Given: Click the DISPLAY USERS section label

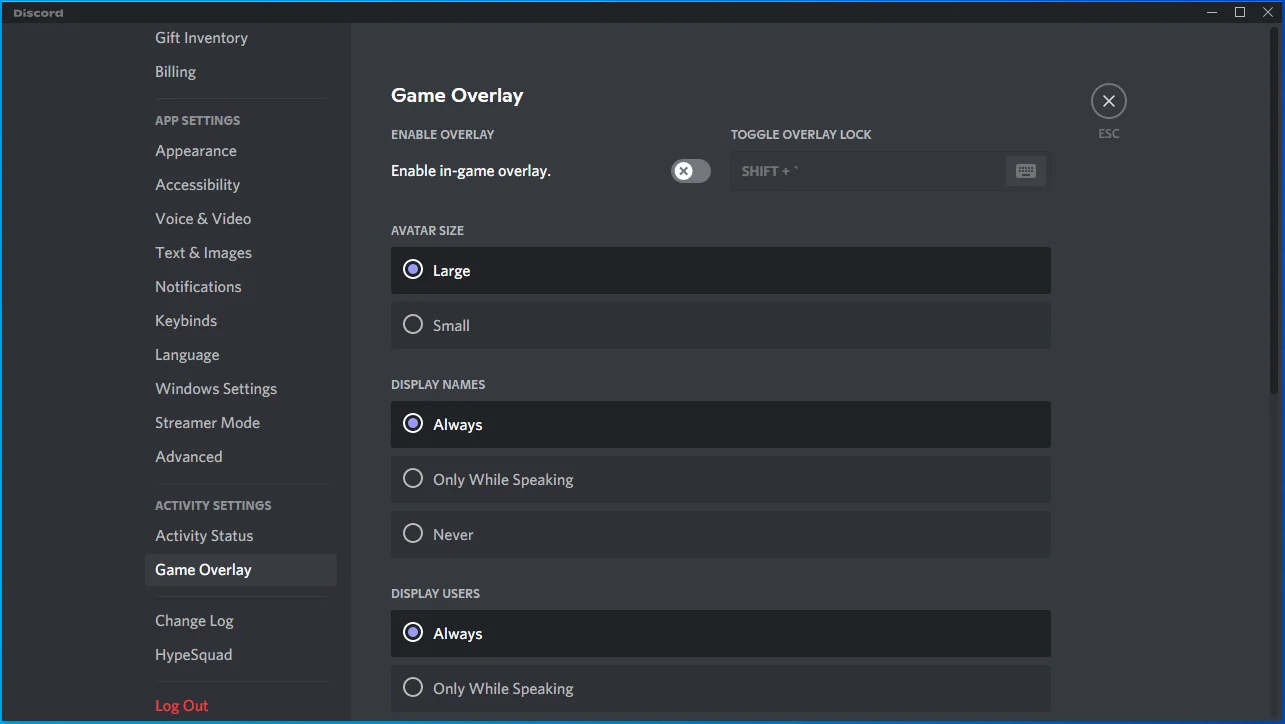Looking at the screenshot, I should [x=435, y=594].
